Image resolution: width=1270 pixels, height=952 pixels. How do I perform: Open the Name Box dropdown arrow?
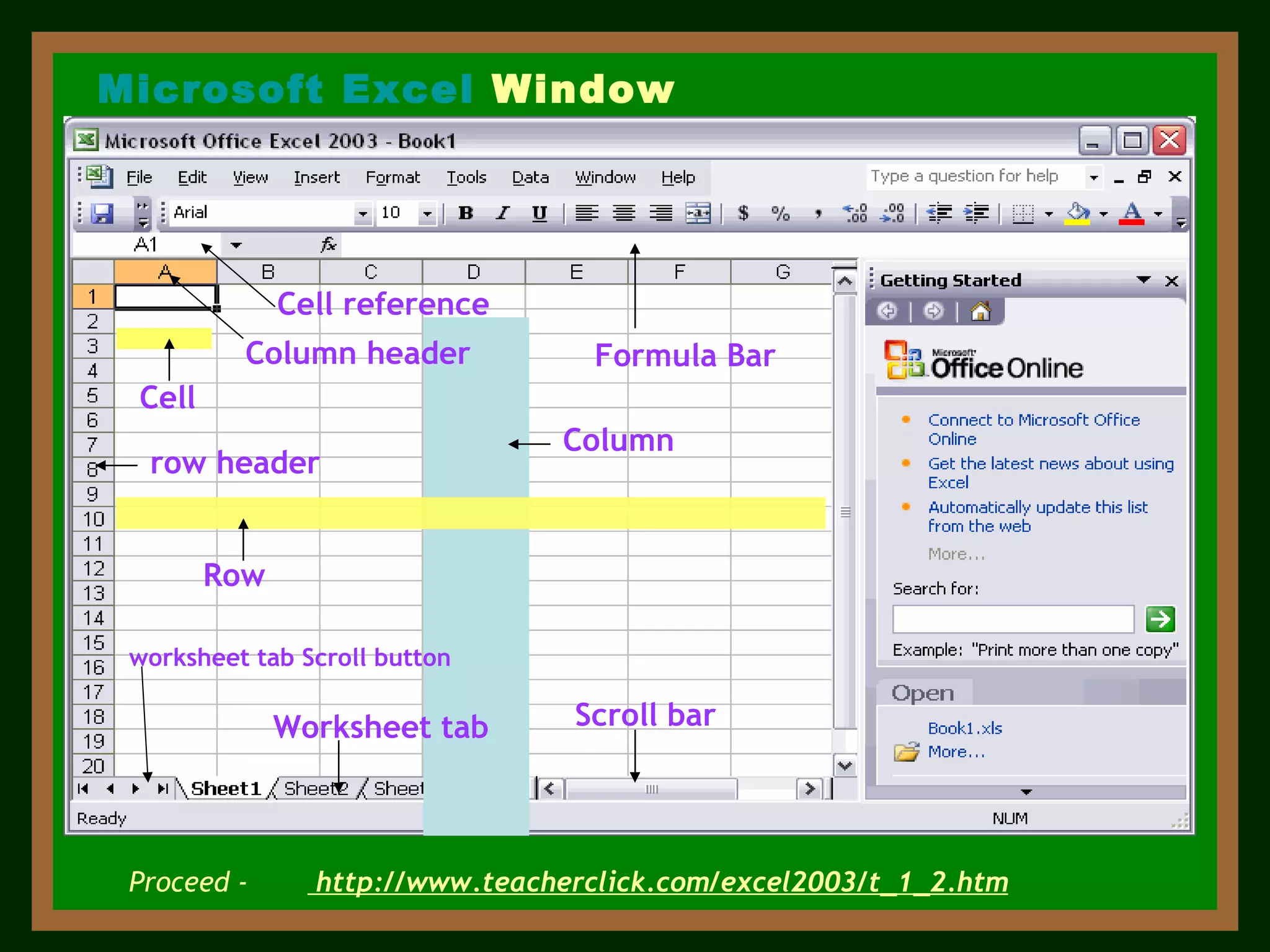pyautogui.click(x=236, y=245)
